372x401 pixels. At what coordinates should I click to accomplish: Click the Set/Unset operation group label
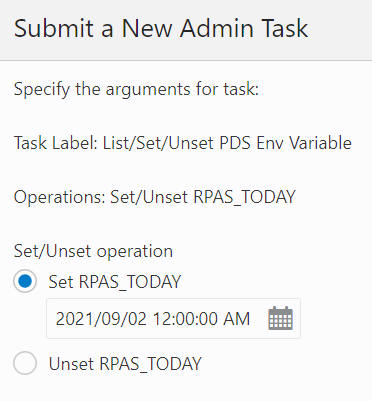tap(93, 251)
